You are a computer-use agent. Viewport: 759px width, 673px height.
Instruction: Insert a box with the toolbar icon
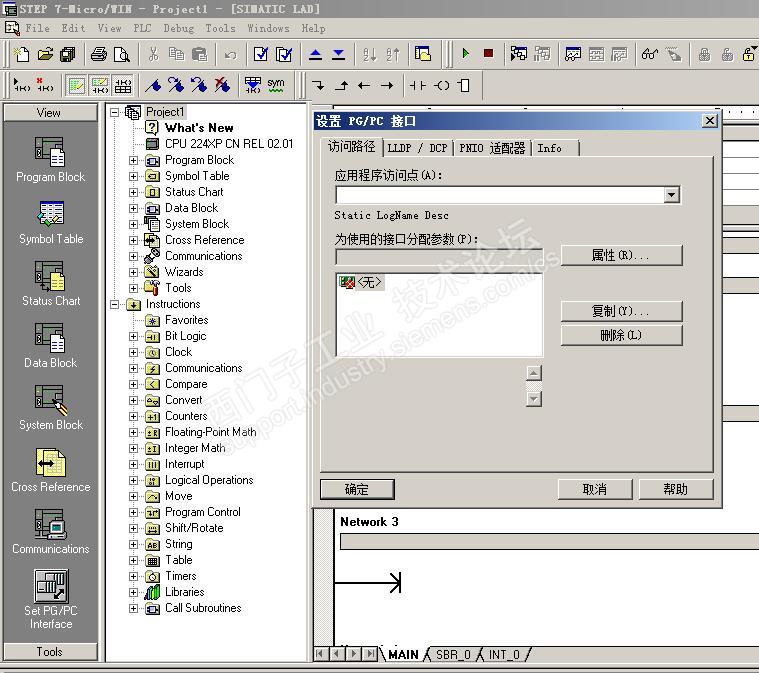coord(464,86)
